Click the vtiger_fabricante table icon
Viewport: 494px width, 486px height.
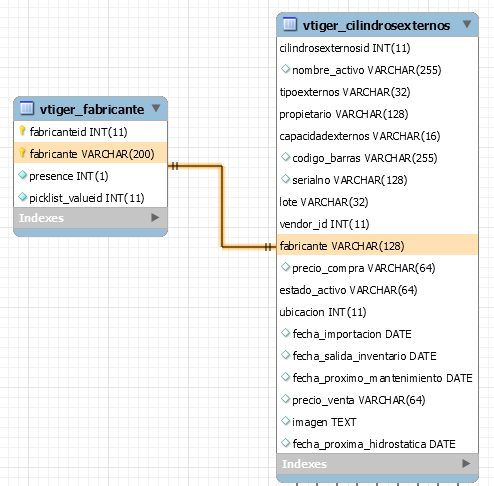point(27,108)
